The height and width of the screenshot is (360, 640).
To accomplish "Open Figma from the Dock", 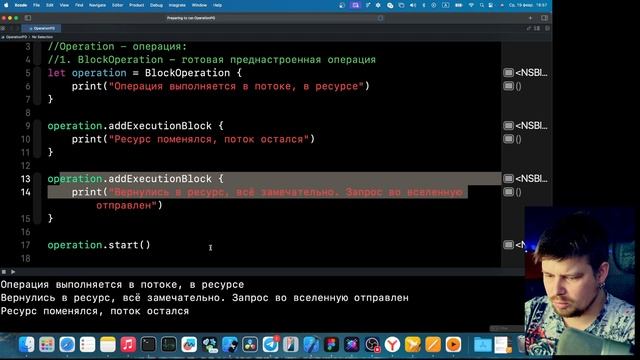I will [x=331, y=344].
